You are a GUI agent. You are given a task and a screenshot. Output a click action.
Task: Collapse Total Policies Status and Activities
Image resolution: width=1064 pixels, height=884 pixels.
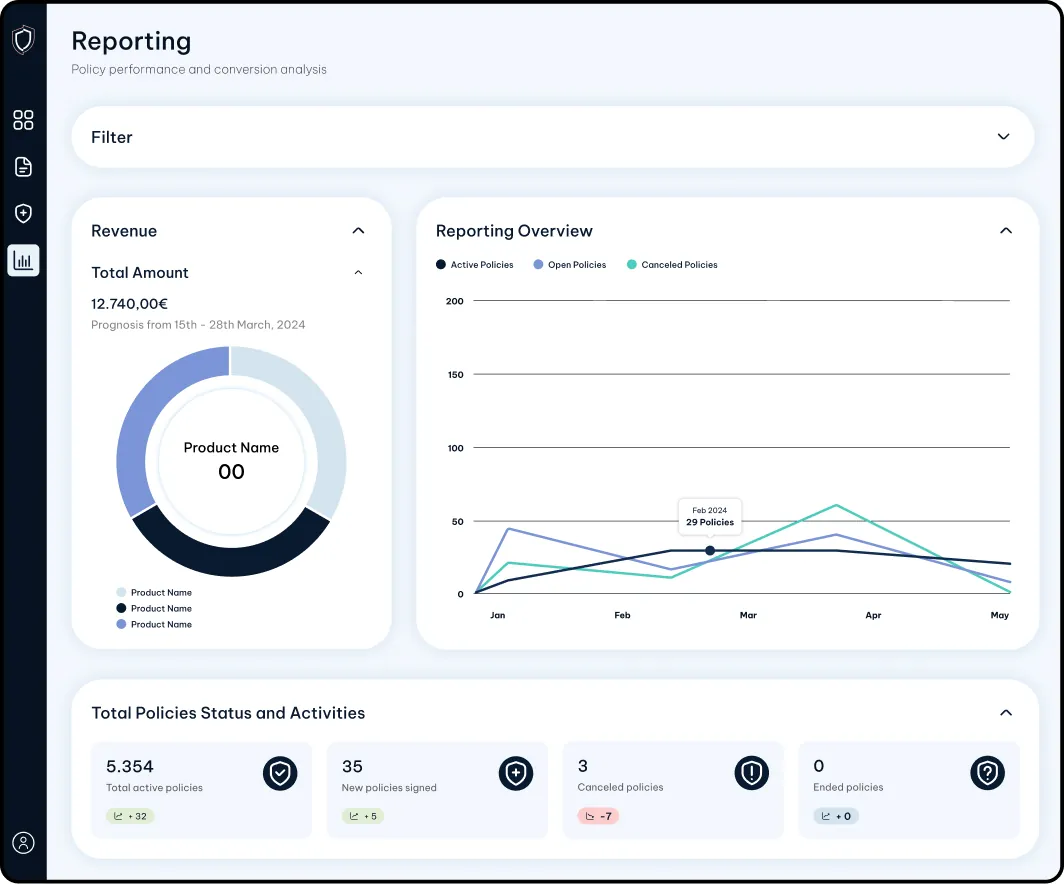coord(1006,712)
